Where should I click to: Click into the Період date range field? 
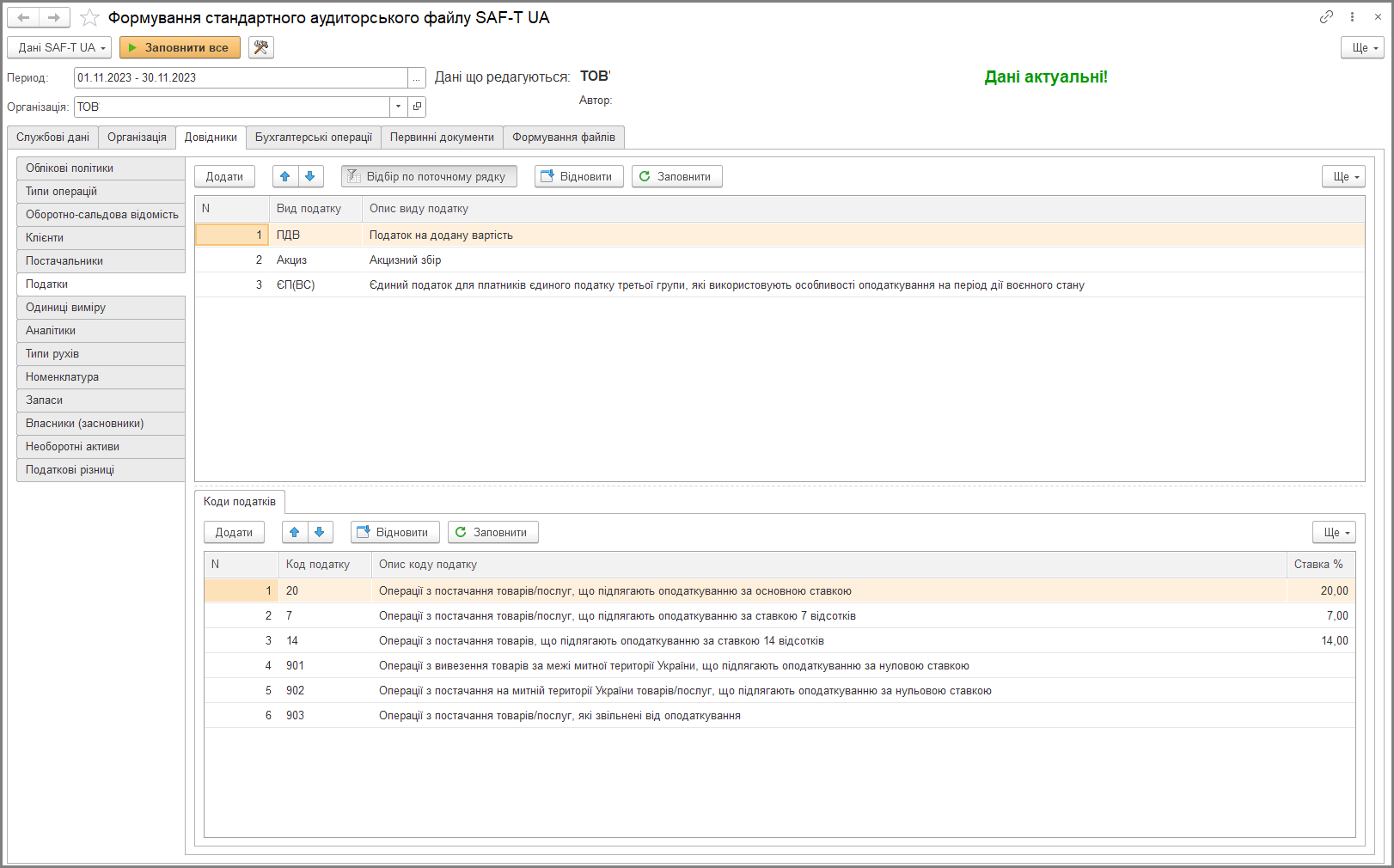tap(241, 77)
